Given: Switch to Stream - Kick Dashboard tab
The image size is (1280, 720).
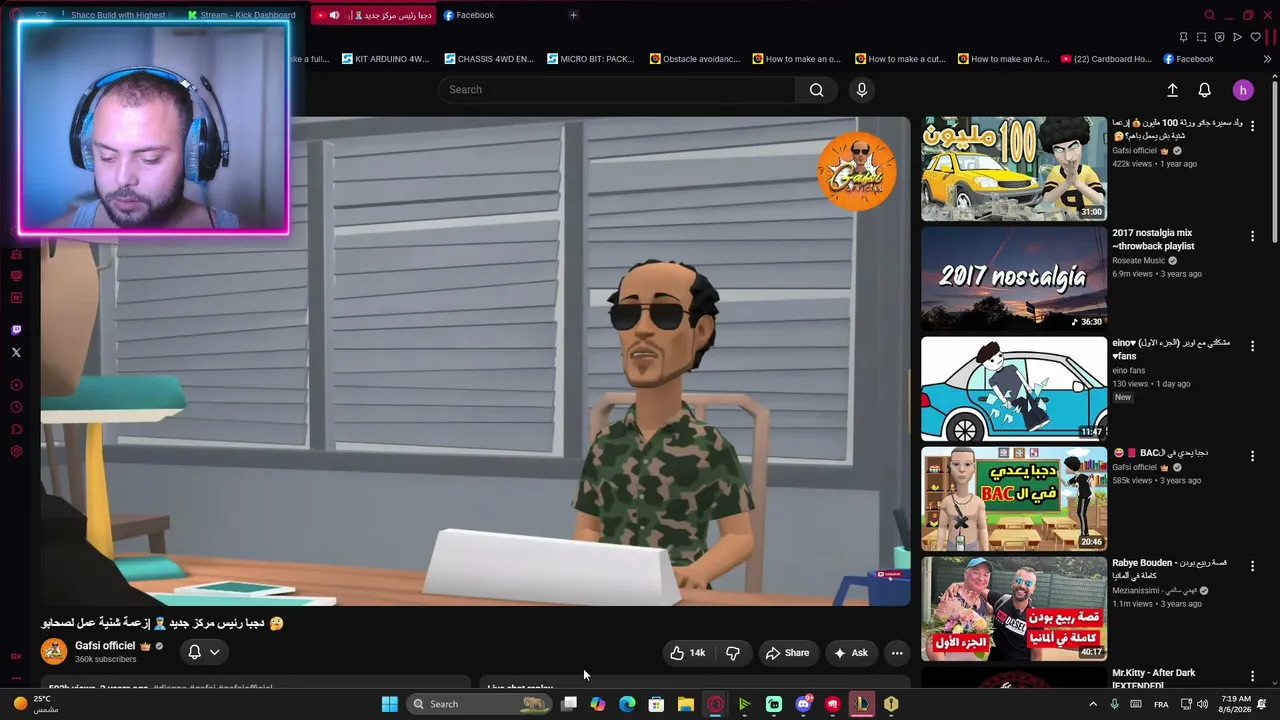Looking at the screenshot, I should coord(241,15).
